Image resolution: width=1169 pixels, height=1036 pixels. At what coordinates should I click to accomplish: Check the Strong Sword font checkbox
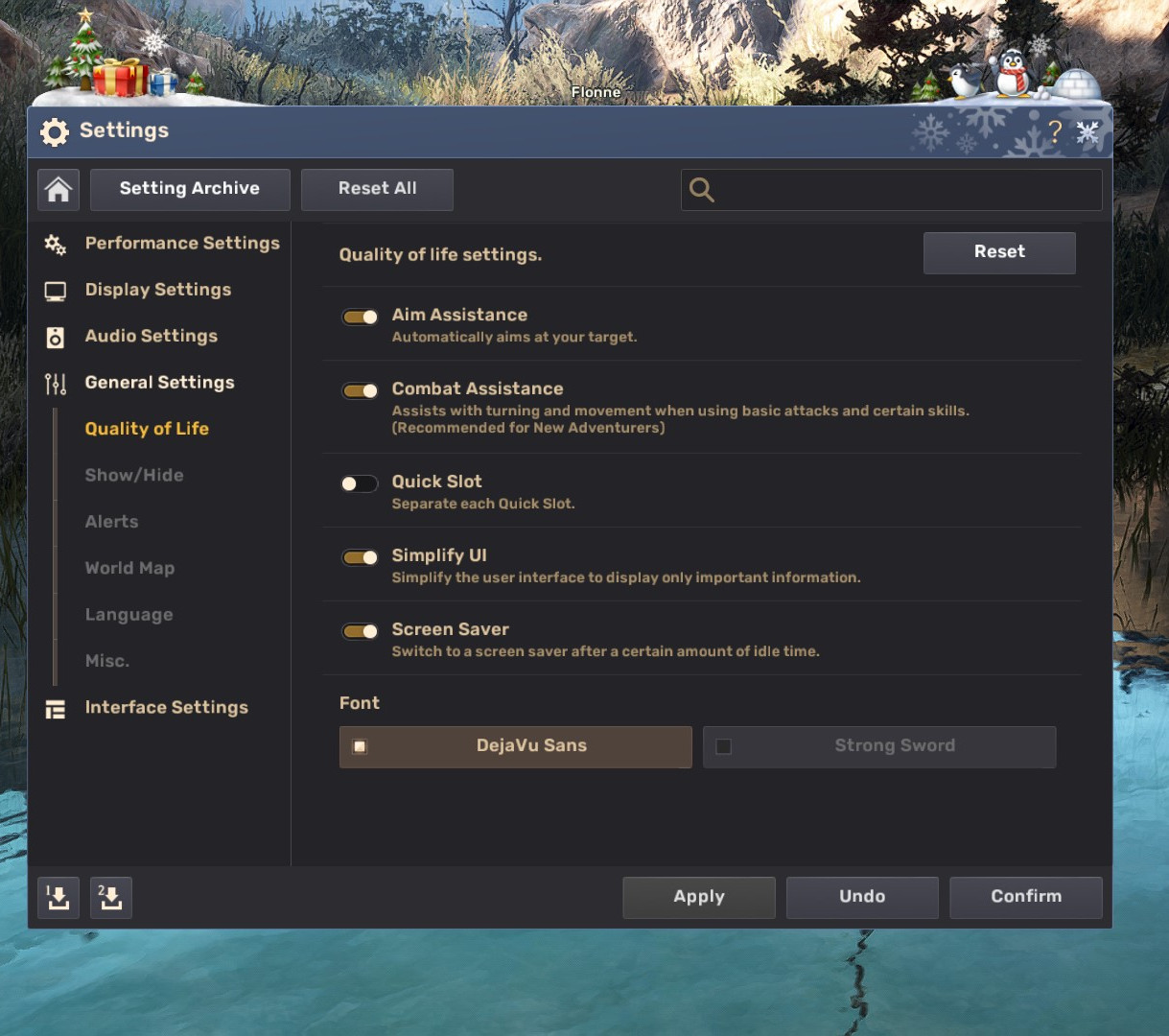tap(724, 745)
